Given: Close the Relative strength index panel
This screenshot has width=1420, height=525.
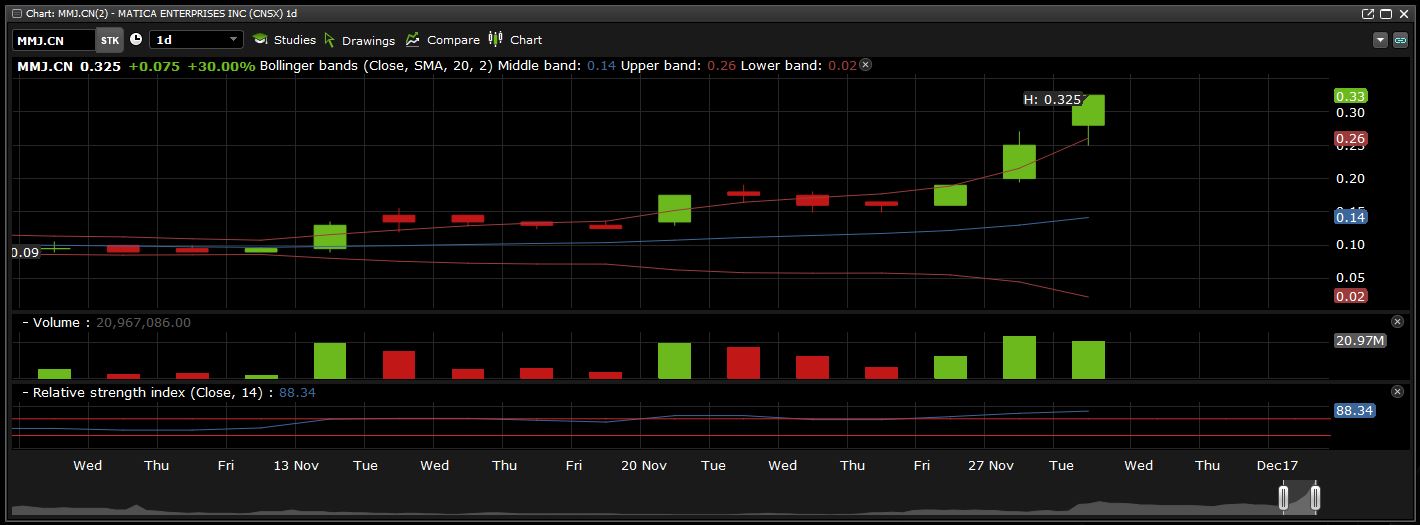Looking at the screenshot, I should click(1397, 392).
